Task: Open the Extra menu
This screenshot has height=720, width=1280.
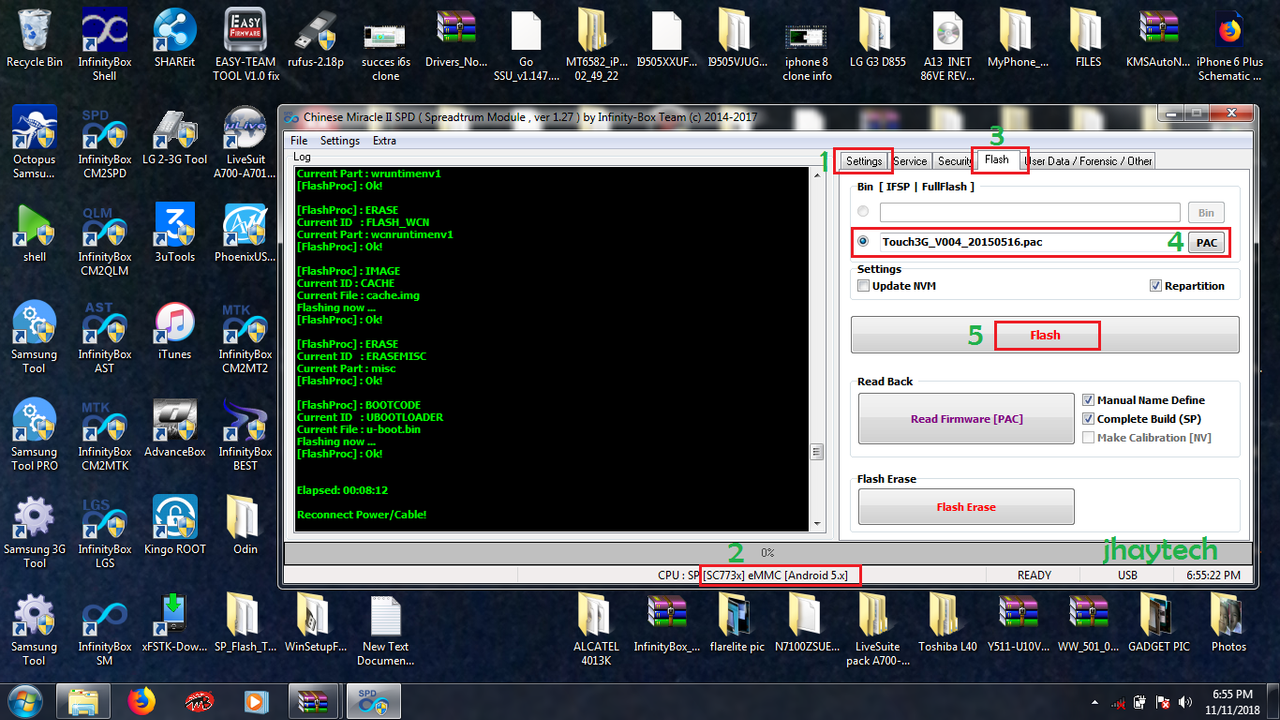Action: pyautogui.click(x=384, y=141)
